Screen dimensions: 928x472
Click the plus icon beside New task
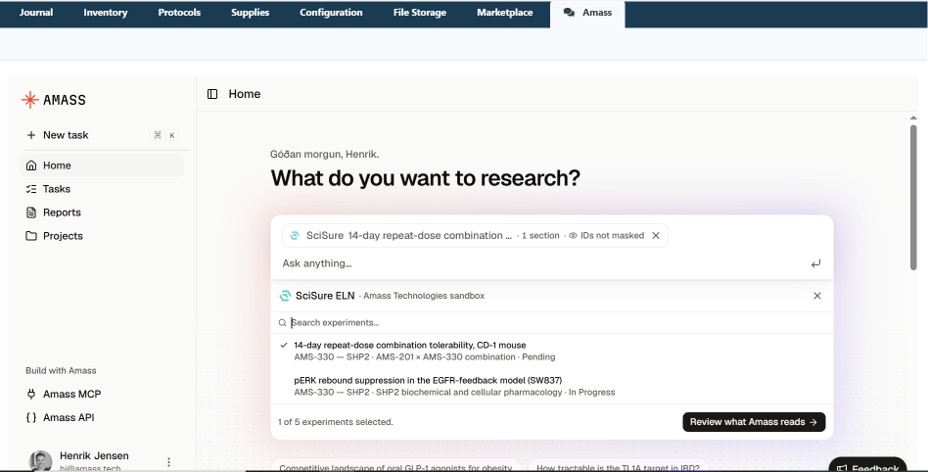pos(31,135)
